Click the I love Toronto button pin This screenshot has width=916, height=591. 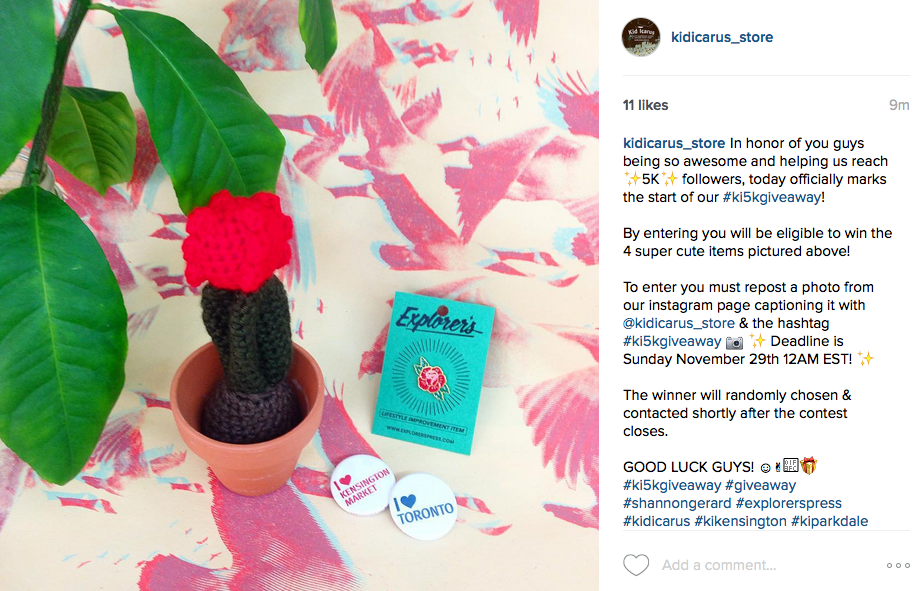pos(423,506)
